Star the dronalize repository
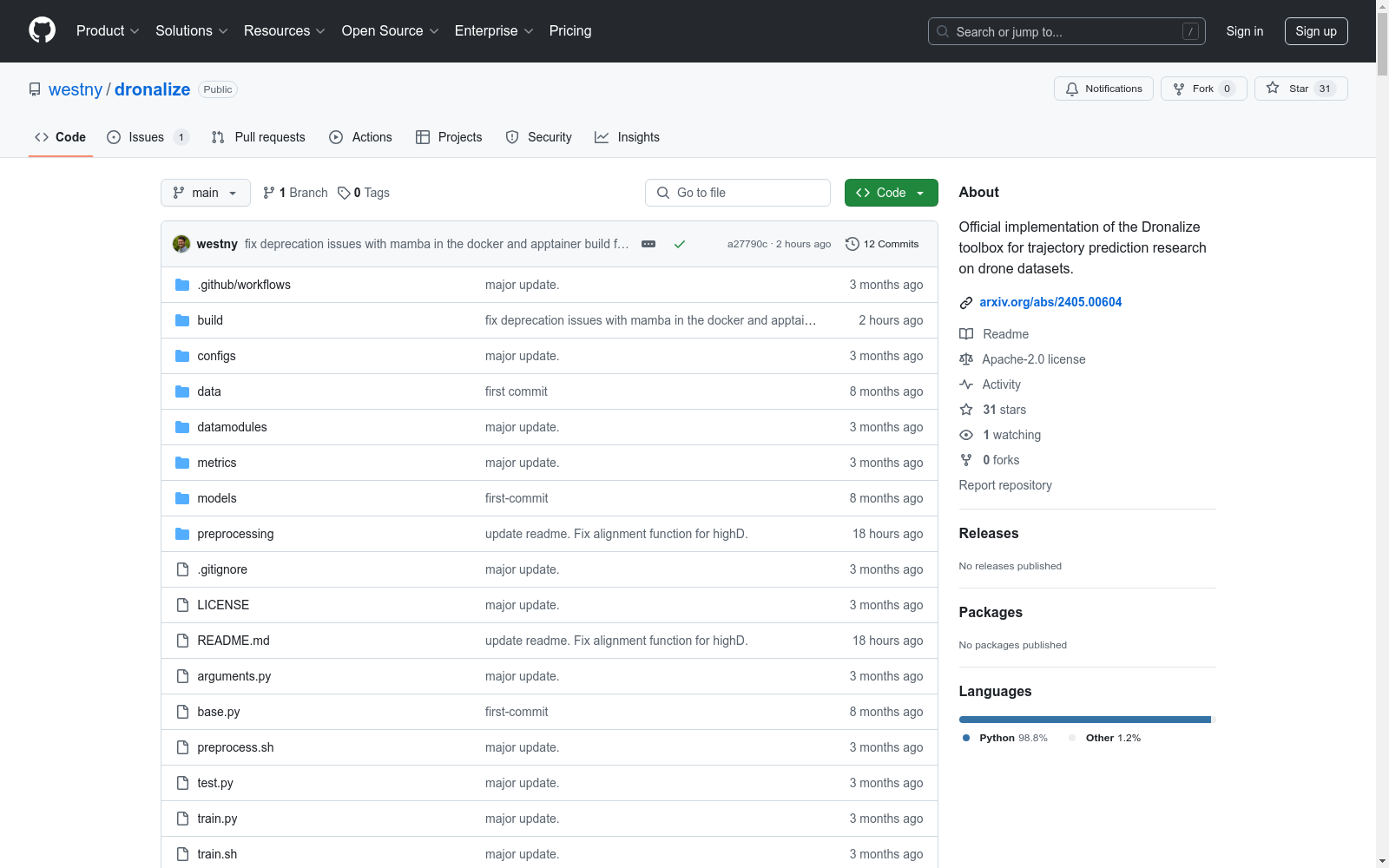 tap(1300, 89)
